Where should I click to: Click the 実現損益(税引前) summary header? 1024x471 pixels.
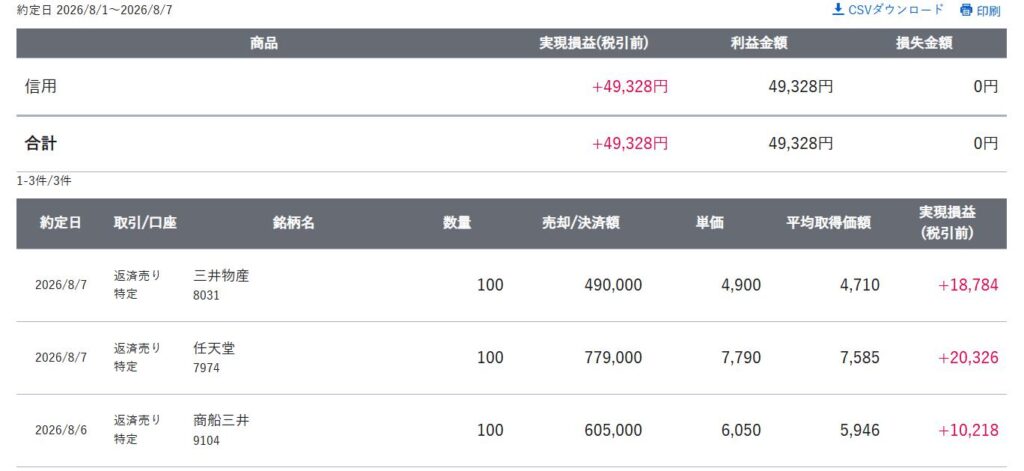(594, 44)
